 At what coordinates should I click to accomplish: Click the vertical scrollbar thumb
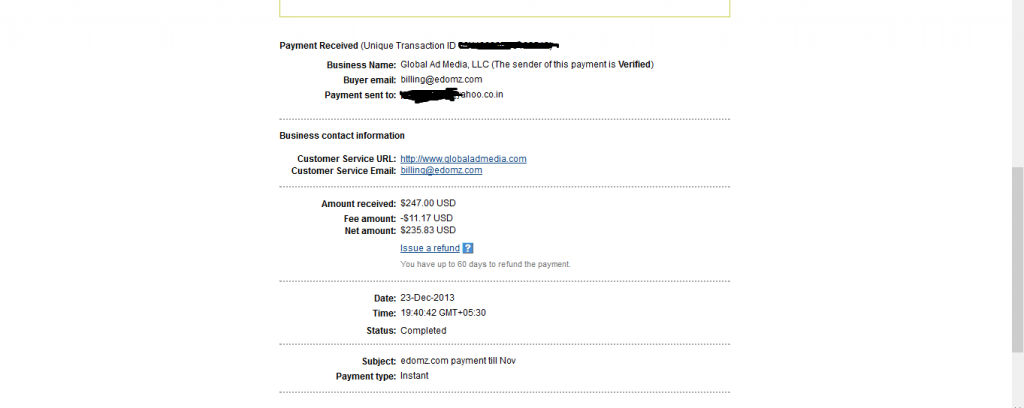[x=1017, y=260]
